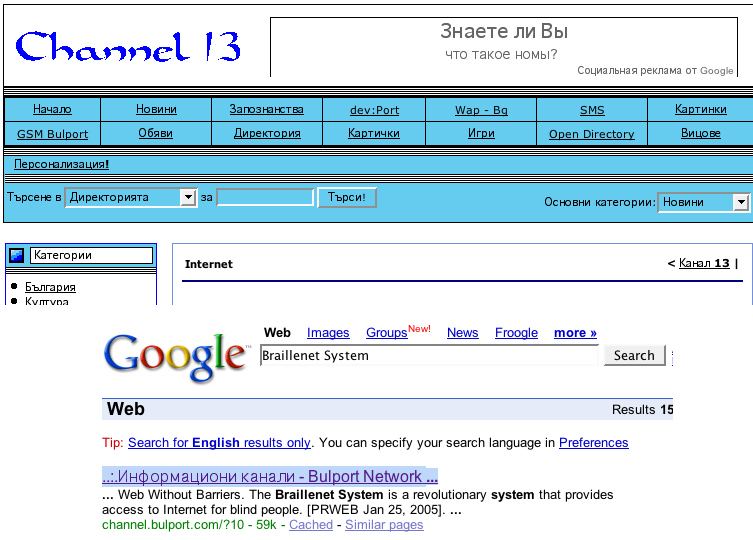Open the Картички link
Image resolution: width=753 pixels, height=540 pixels.
click(374, 133)
